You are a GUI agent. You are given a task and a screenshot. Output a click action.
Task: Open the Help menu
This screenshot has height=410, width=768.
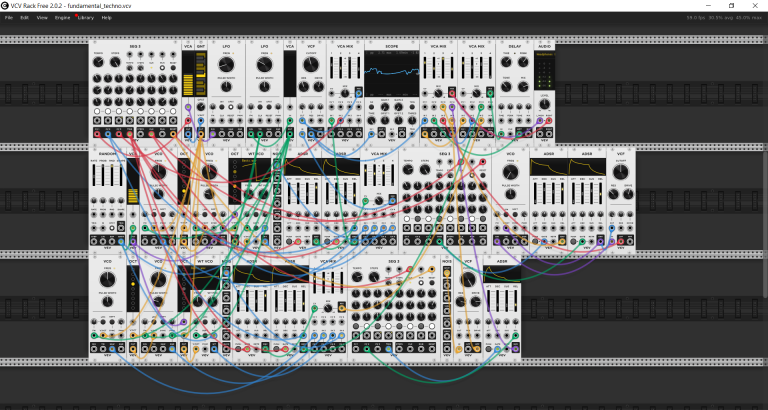(x=106, y=18)
